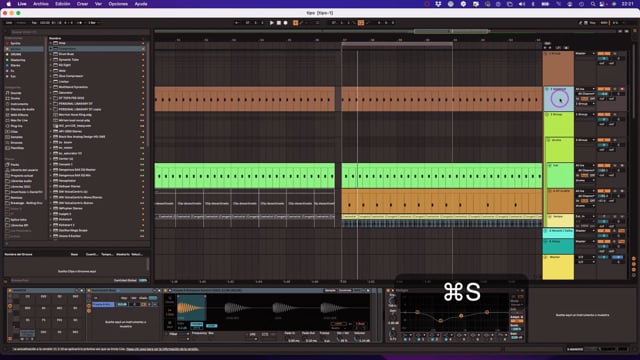Open the Archivo menu
The image size is (640, 360).
pos(41,4)
